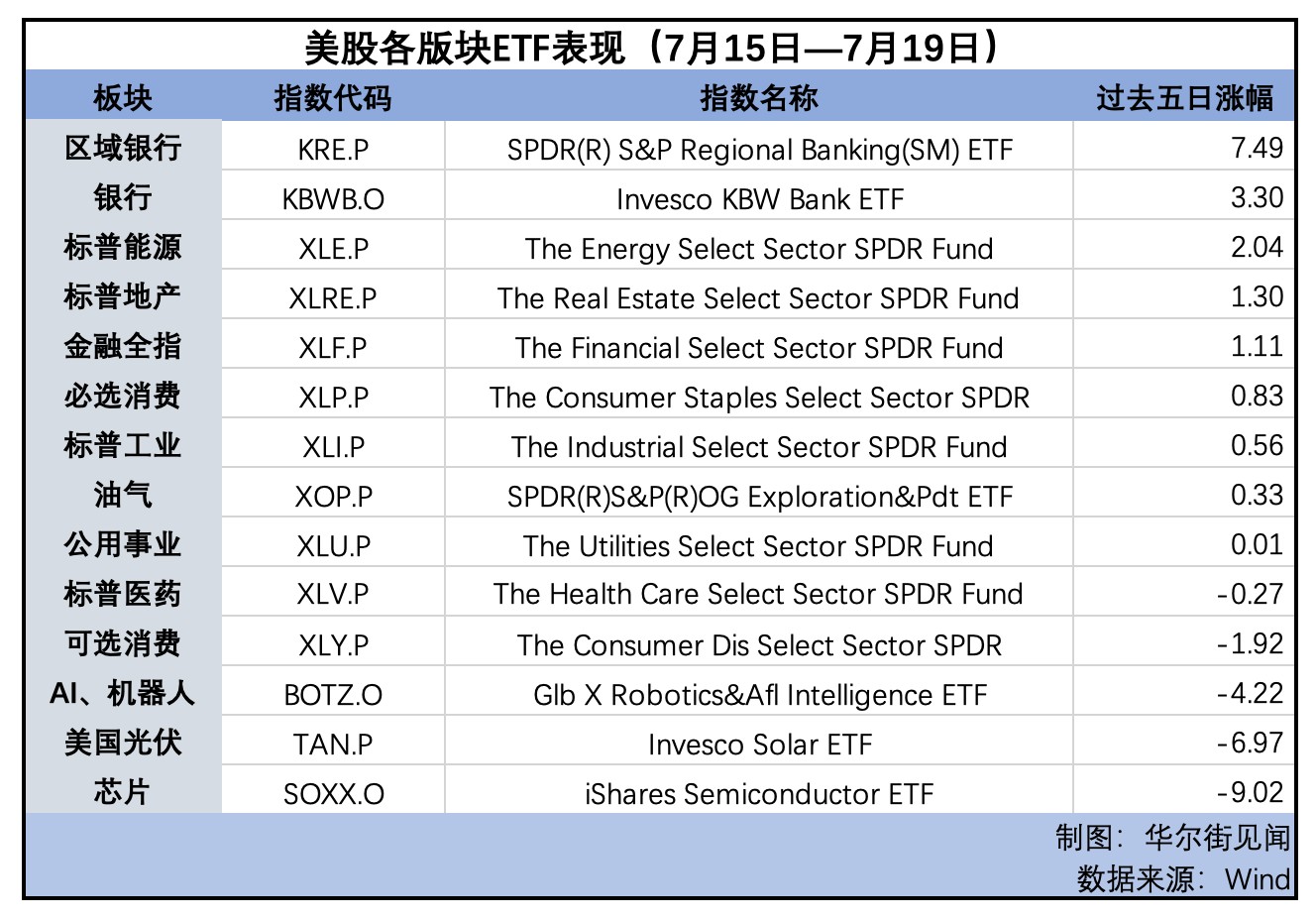Select the 板块 column header
1316x920 pixels.
point(123,98)
